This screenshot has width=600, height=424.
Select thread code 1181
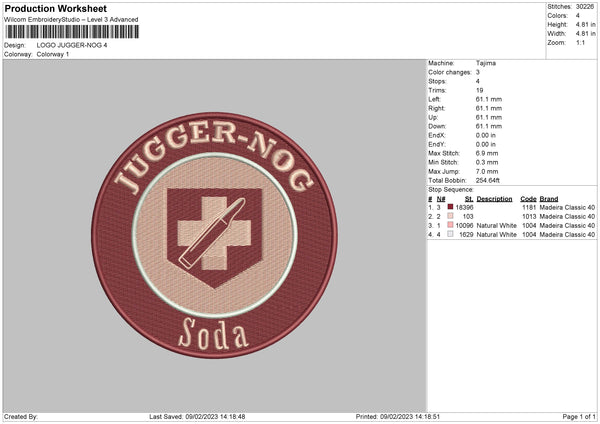[x=529, y=207]
